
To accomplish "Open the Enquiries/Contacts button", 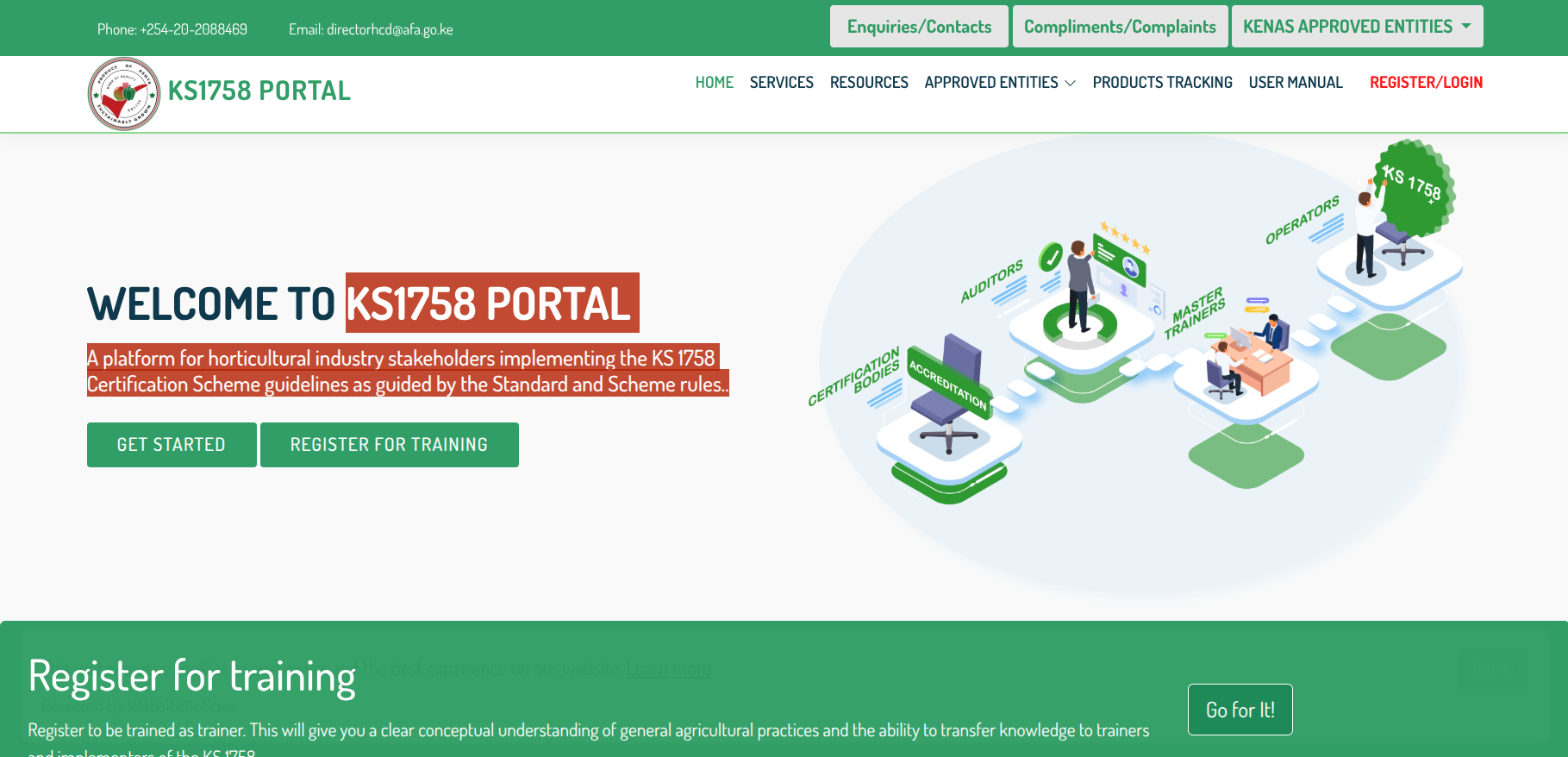I will [919, 27].
